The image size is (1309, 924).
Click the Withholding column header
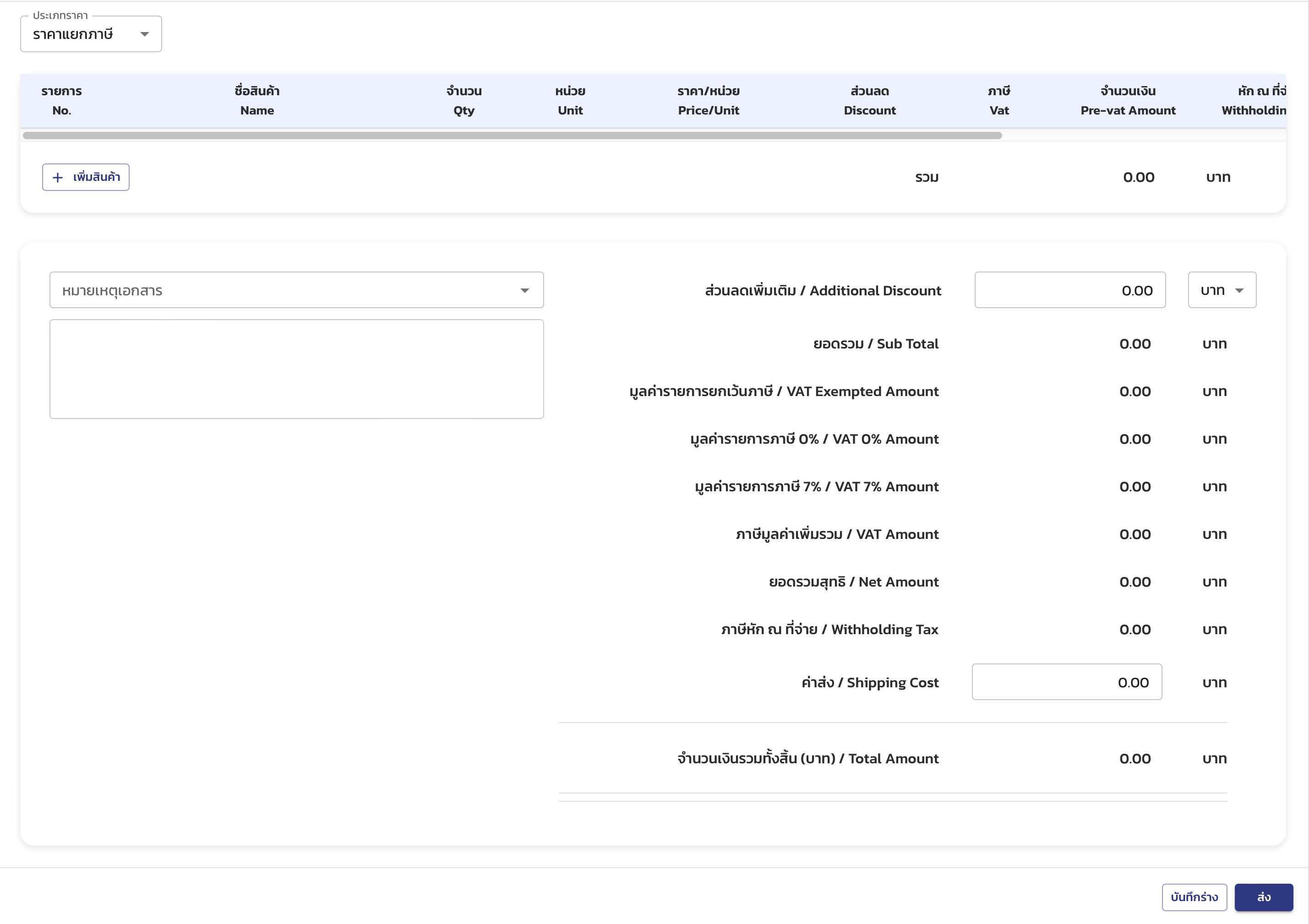1254,101
